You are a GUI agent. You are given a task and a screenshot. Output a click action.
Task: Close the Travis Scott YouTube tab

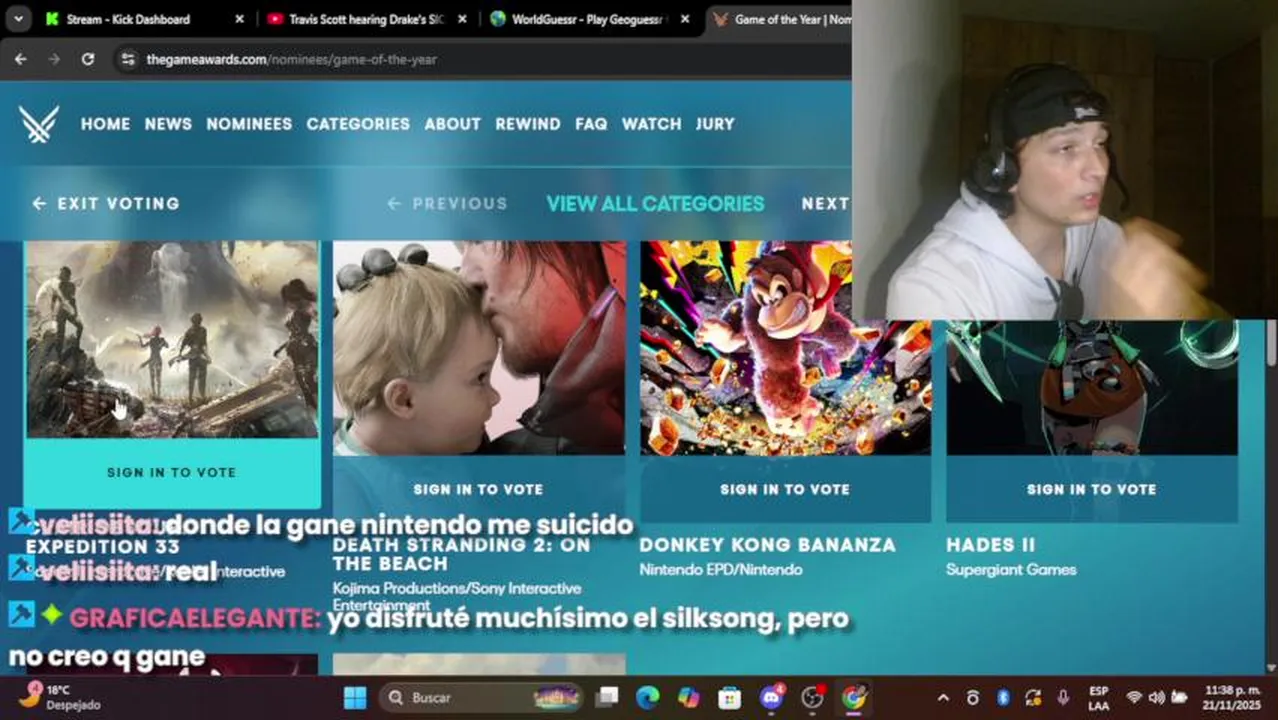pyautogui.click(x=461, y=19)
